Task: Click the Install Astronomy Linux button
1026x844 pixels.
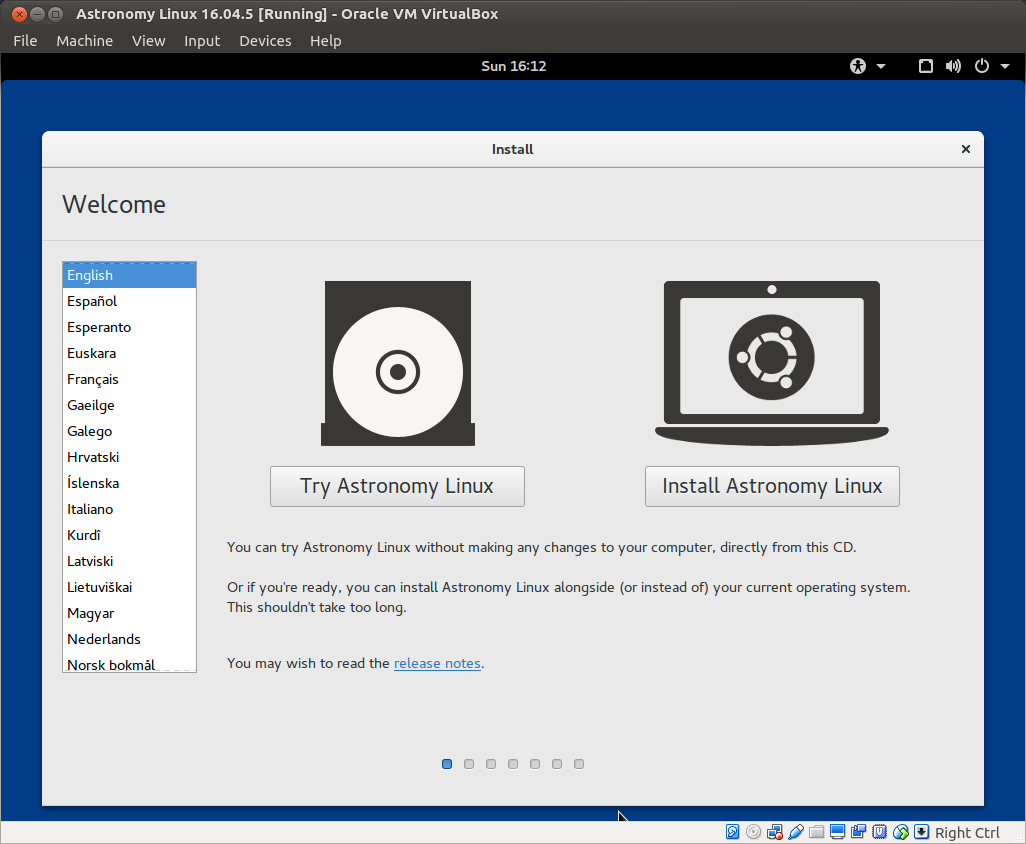Action: coord(771,486)
